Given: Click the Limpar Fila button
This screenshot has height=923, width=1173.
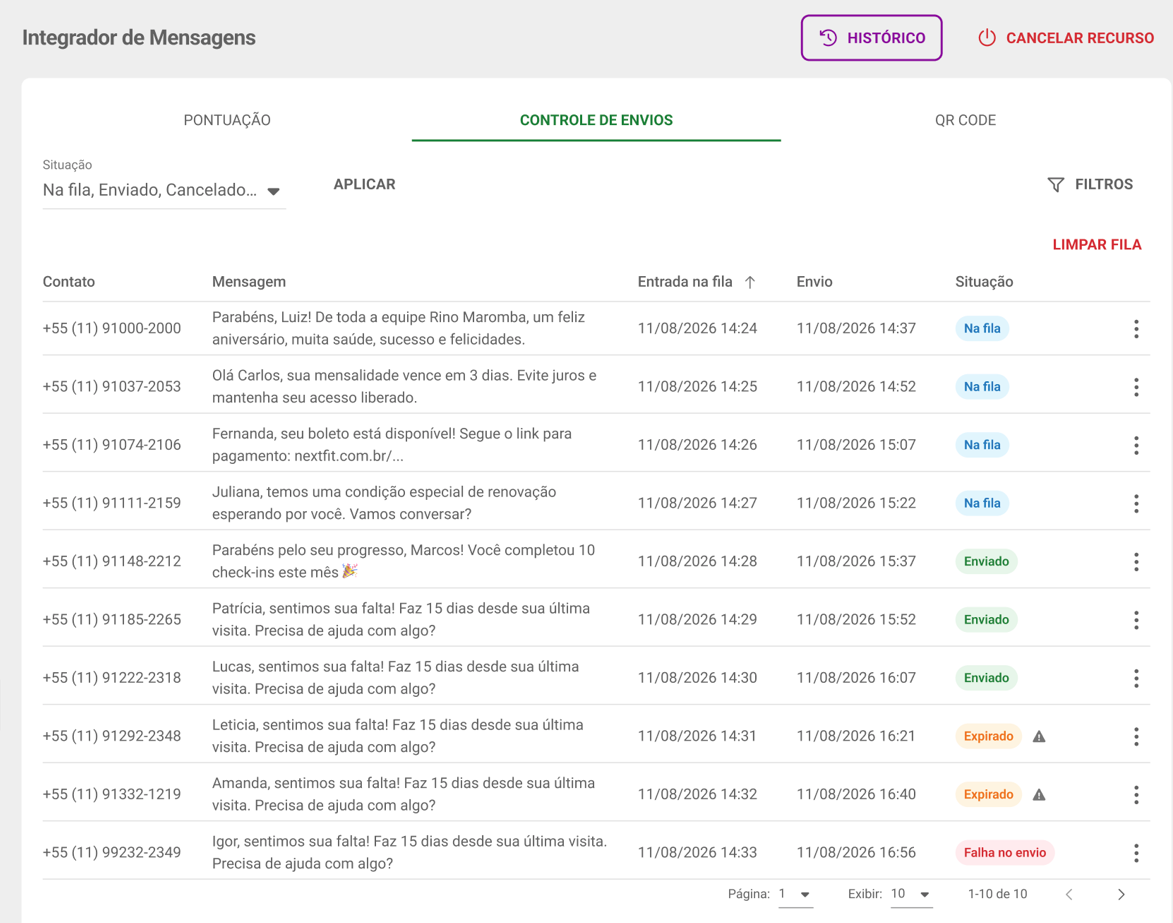Looking at the screenshot, I should (x=1097, y=245).
